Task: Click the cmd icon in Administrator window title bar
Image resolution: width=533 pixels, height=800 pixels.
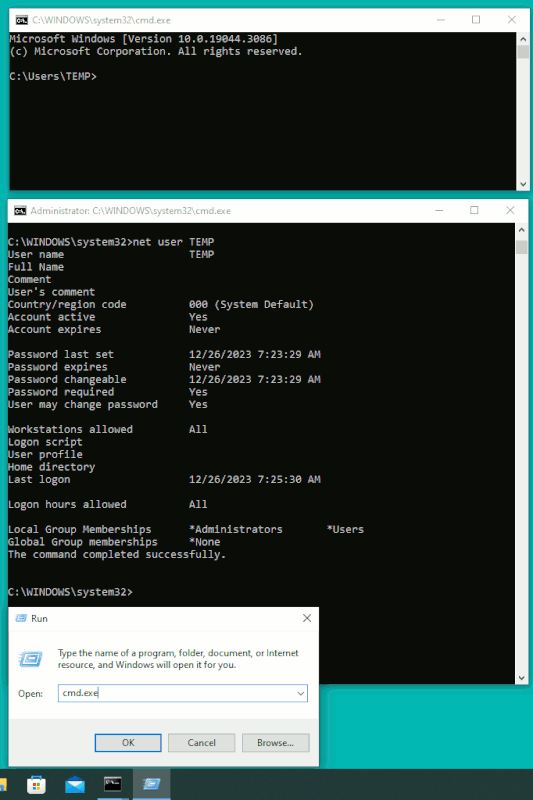Action: (20, 211)
